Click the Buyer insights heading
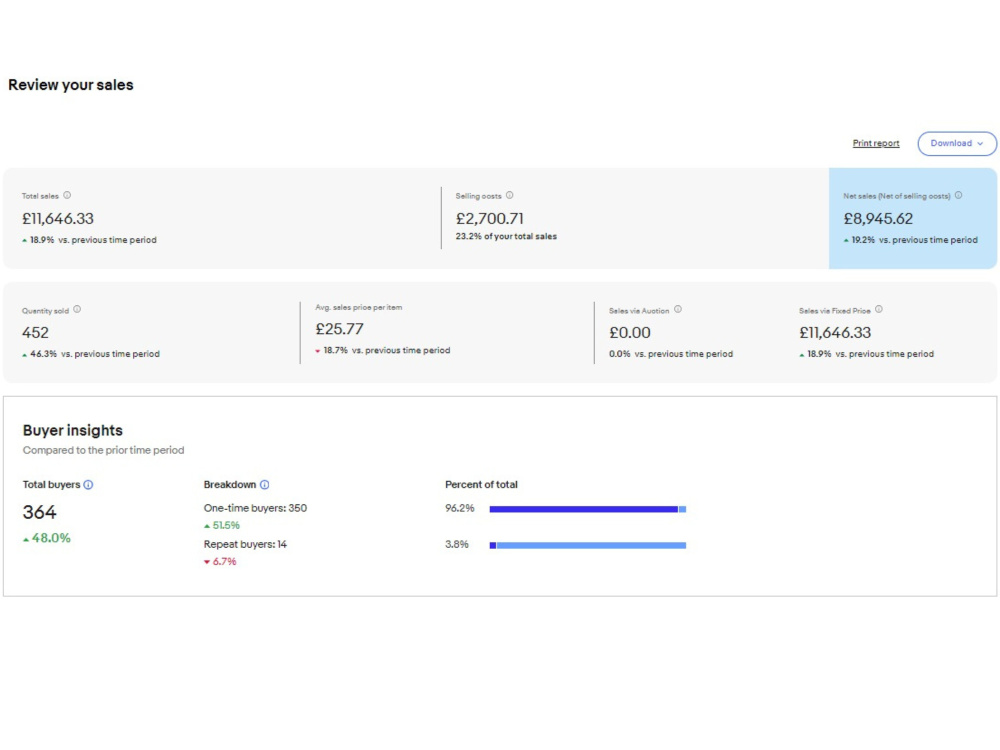This screenshot has height=750, width=1000. click(x=73, y=430)
